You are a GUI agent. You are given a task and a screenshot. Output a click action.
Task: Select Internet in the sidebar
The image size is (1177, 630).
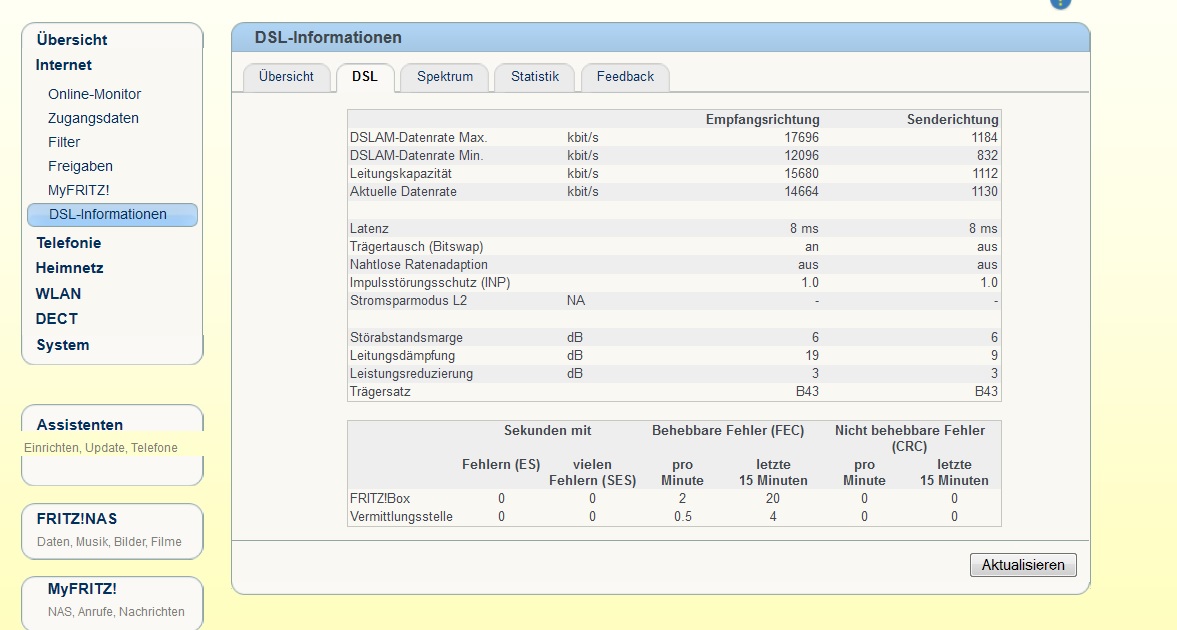(x=64, y=65)
